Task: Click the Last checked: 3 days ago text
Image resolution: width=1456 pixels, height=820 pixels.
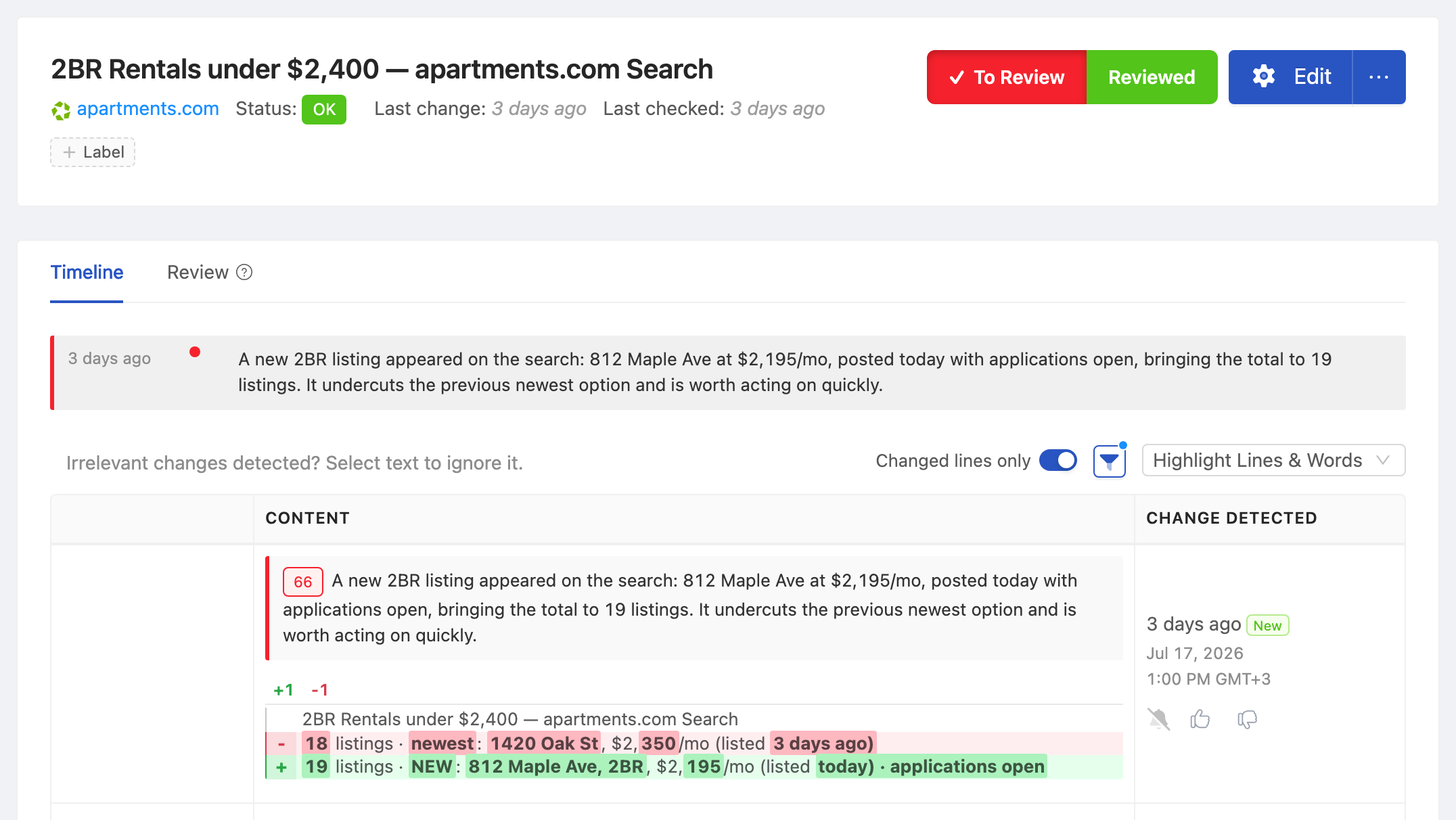Action: point(714,109)
